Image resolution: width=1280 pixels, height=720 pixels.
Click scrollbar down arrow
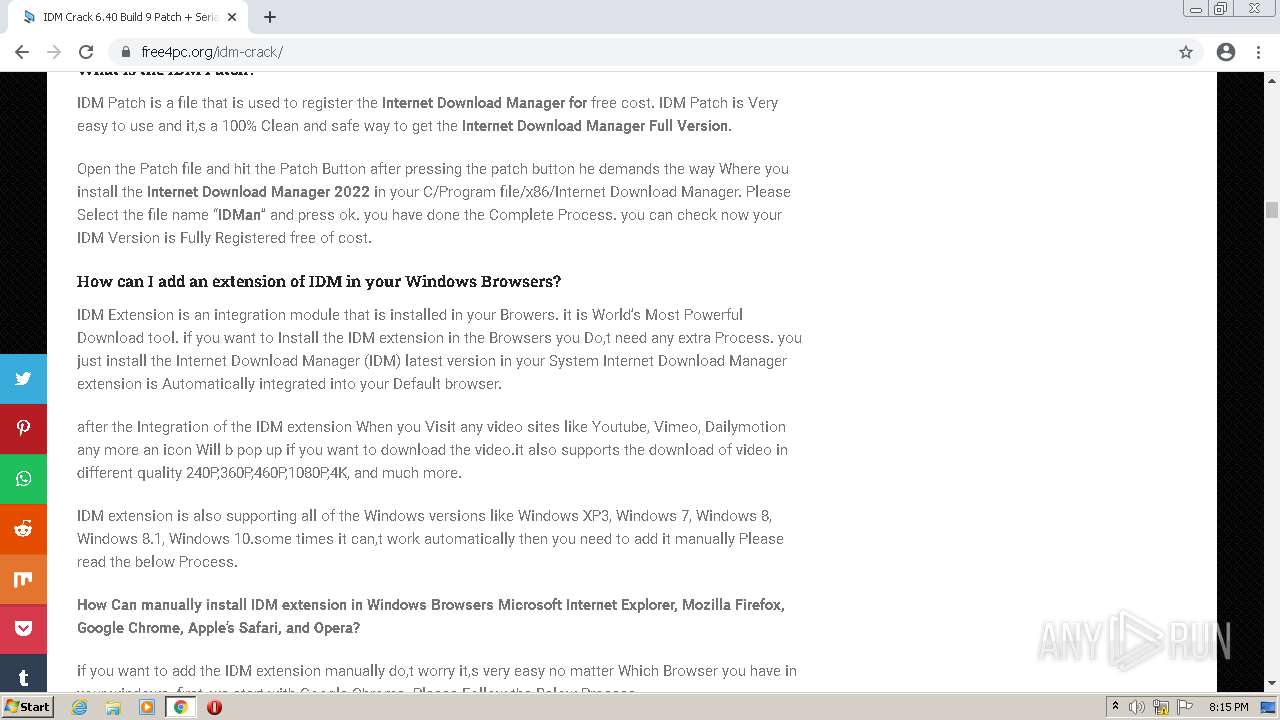tap(1272, 684)
